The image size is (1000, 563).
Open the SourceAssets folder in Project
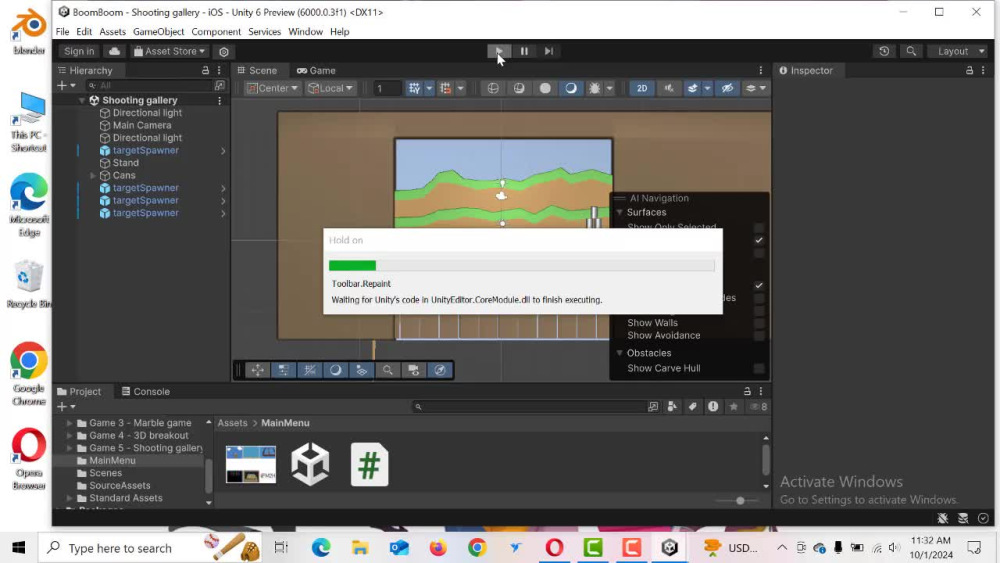click(120, 485)
